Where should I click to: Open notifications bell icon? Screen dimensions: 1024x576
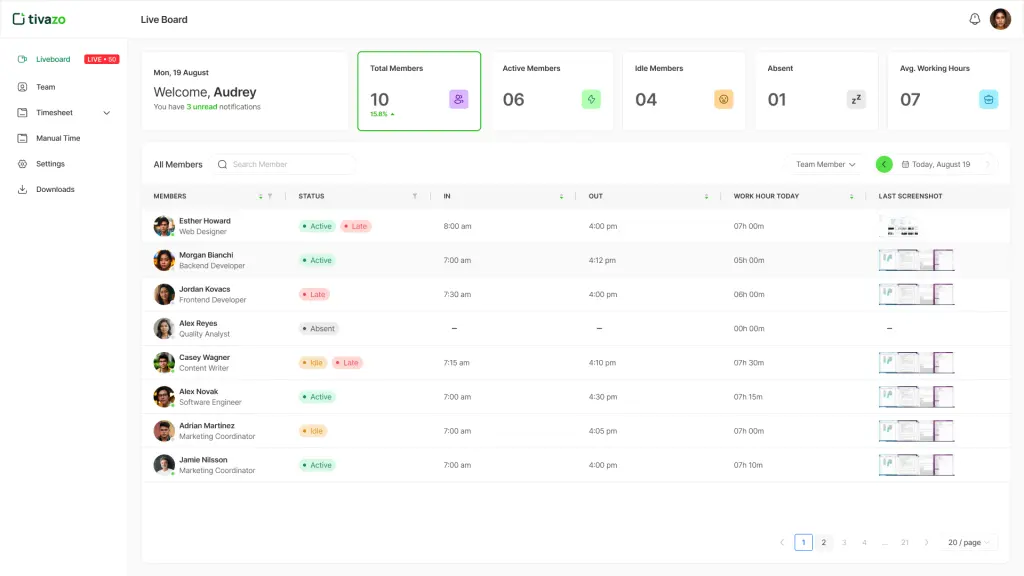click(975, 19)
